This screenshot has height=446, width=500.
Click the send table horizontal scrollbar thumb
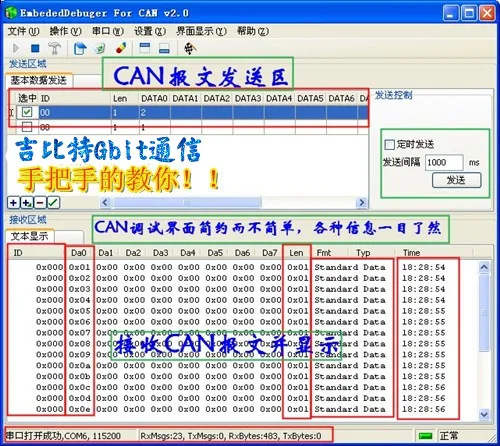(187, 202)
